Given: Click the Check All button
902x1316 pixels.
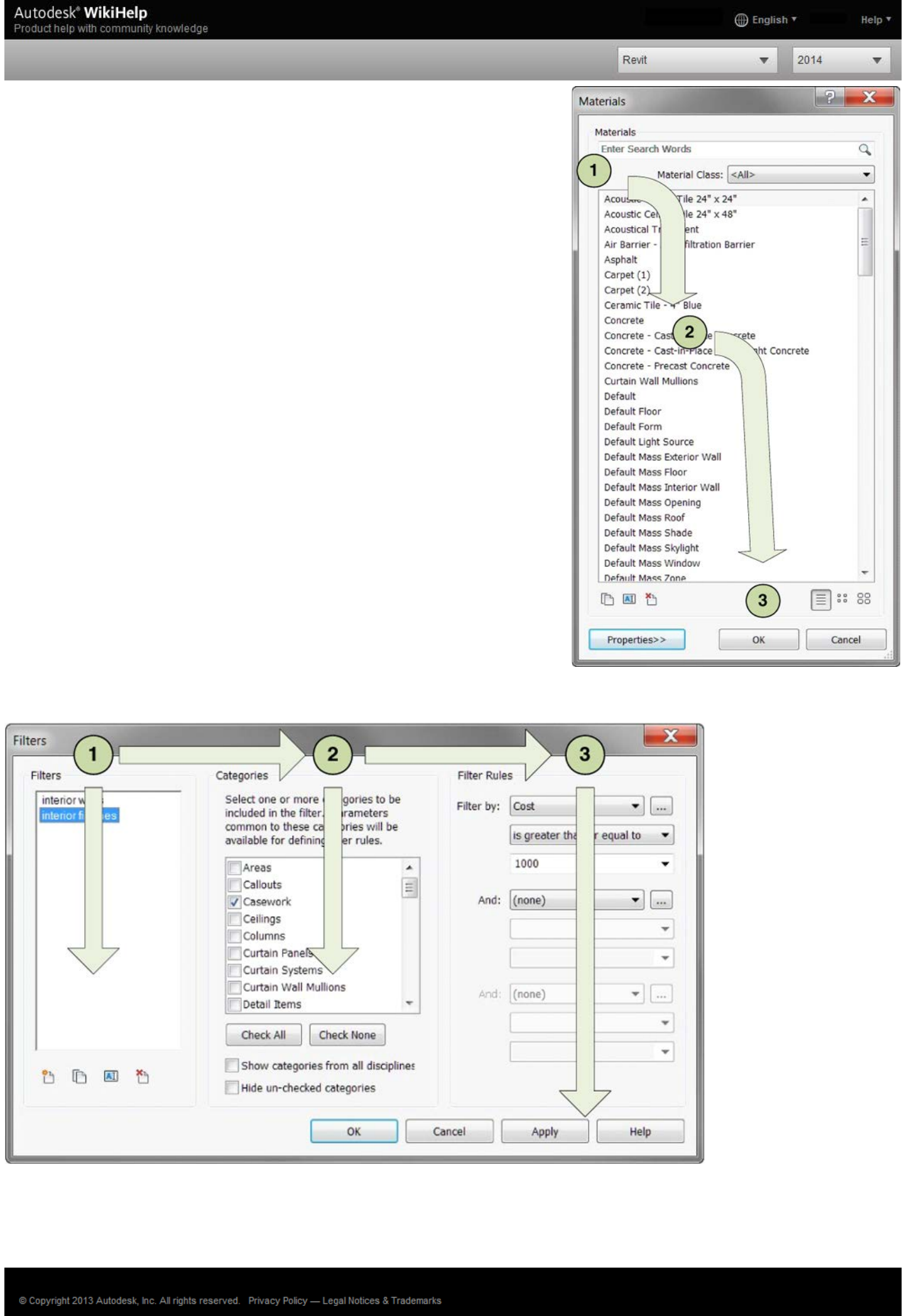Looking at the screenshot, I should pyautogui.click(x=264, y=1035).
